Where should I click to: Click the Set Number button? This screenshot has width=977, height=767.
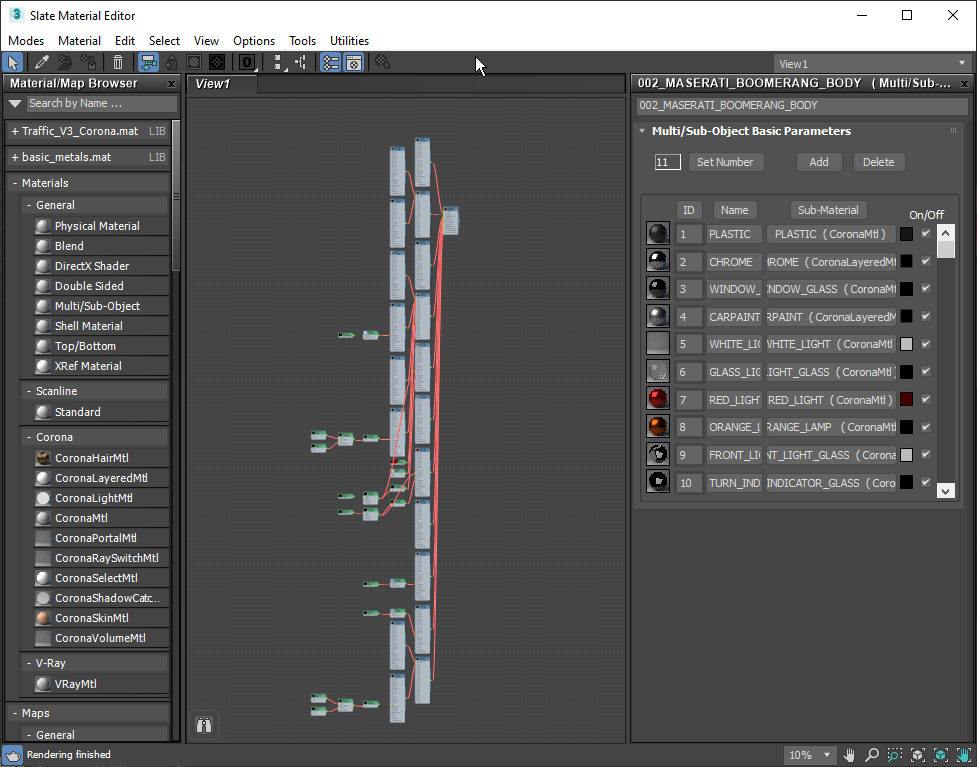point(725,162)
